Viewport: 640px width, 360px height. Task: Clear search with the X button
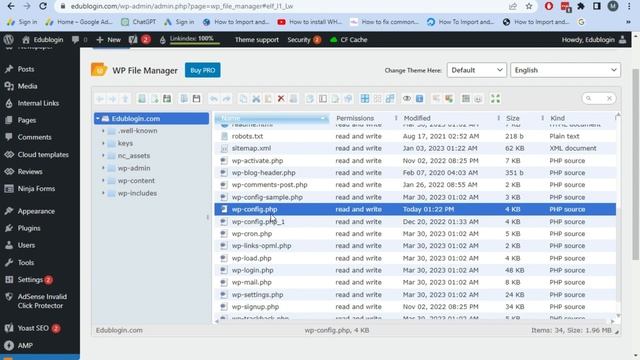[x=609, y=98]
